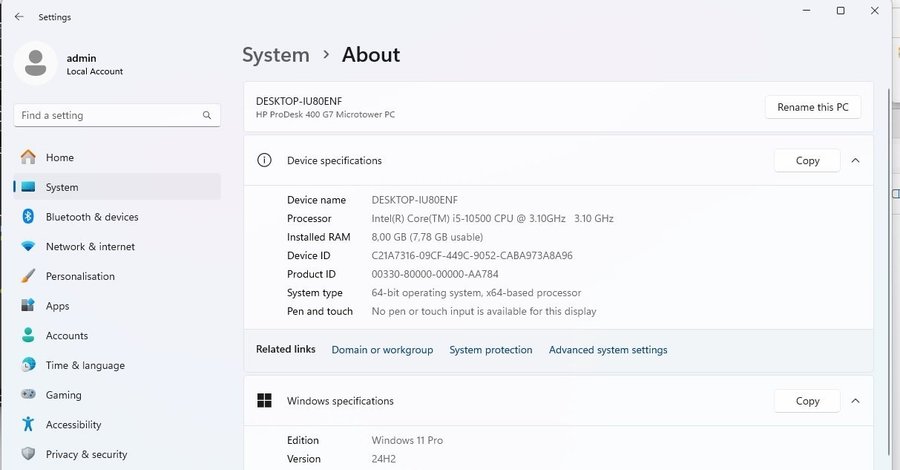900x470 pixels.
Task: Collapse the Windows specifications section
Action: point(855,401)
